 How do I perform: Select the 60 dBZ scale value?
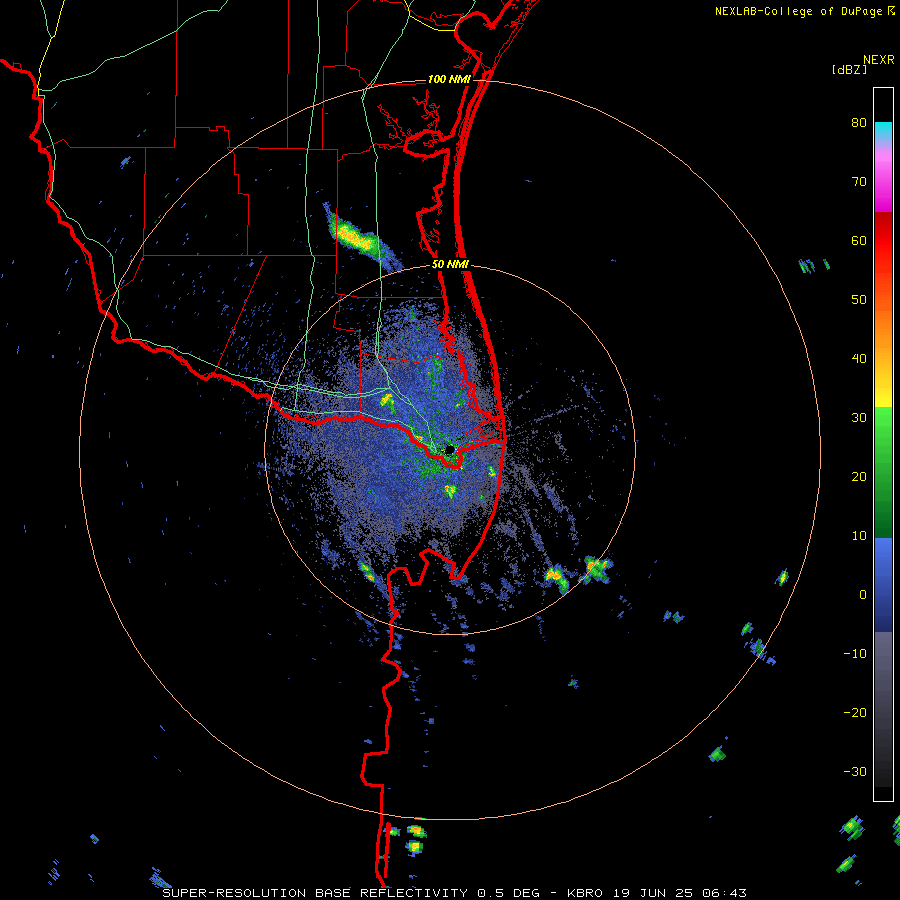[859, 240]
